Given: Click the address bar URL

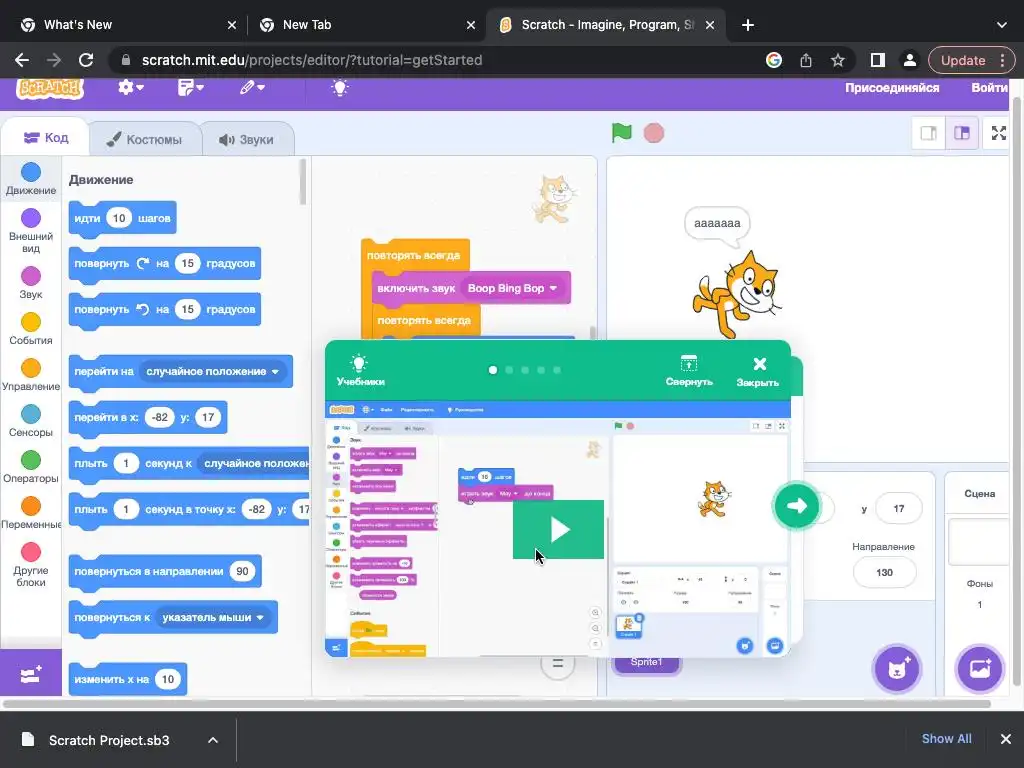Looking at the screenshot, I should [x=312, y=60].
